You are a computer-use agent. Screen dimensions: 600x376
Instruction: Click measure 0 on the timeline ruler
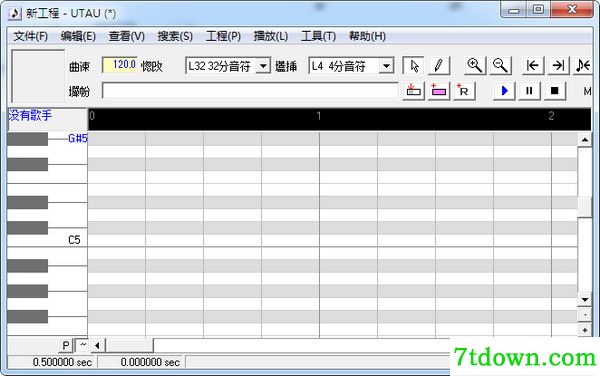click(x=92, y=116)
